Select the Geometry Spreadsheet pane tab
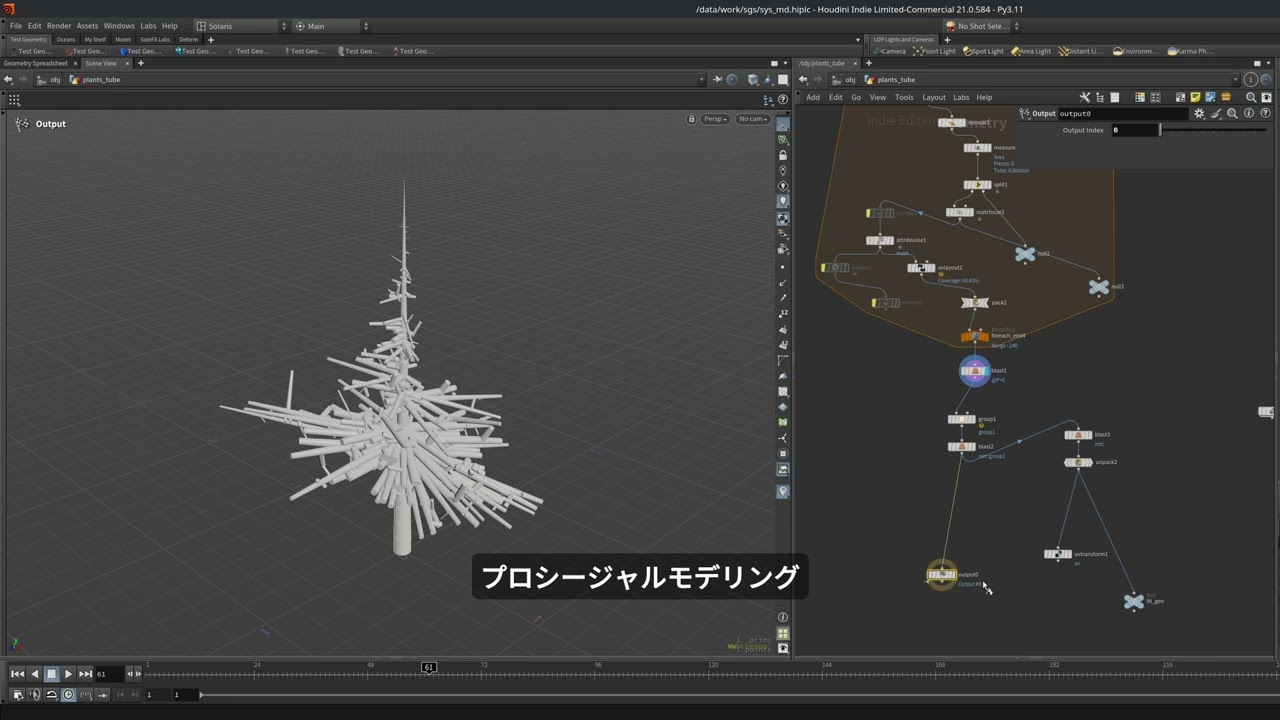The width and height of the screenshot is (1280, 720). pyautogui.click(x=36, y=63)
